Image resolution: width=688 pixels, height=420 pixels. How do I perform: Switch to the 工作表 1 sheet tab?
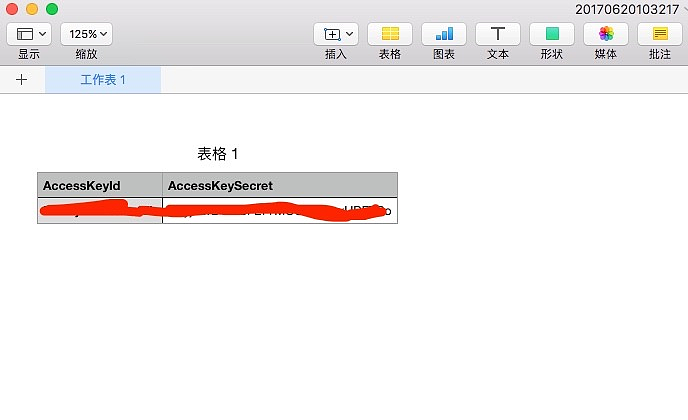click(103, 80)
